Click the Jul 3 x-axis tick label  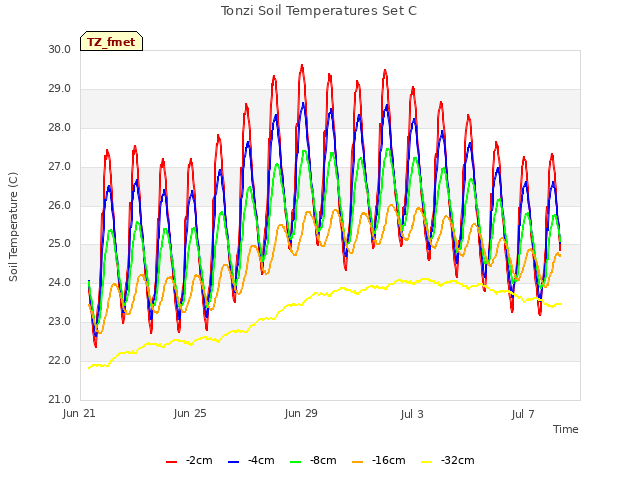[412, 415]
